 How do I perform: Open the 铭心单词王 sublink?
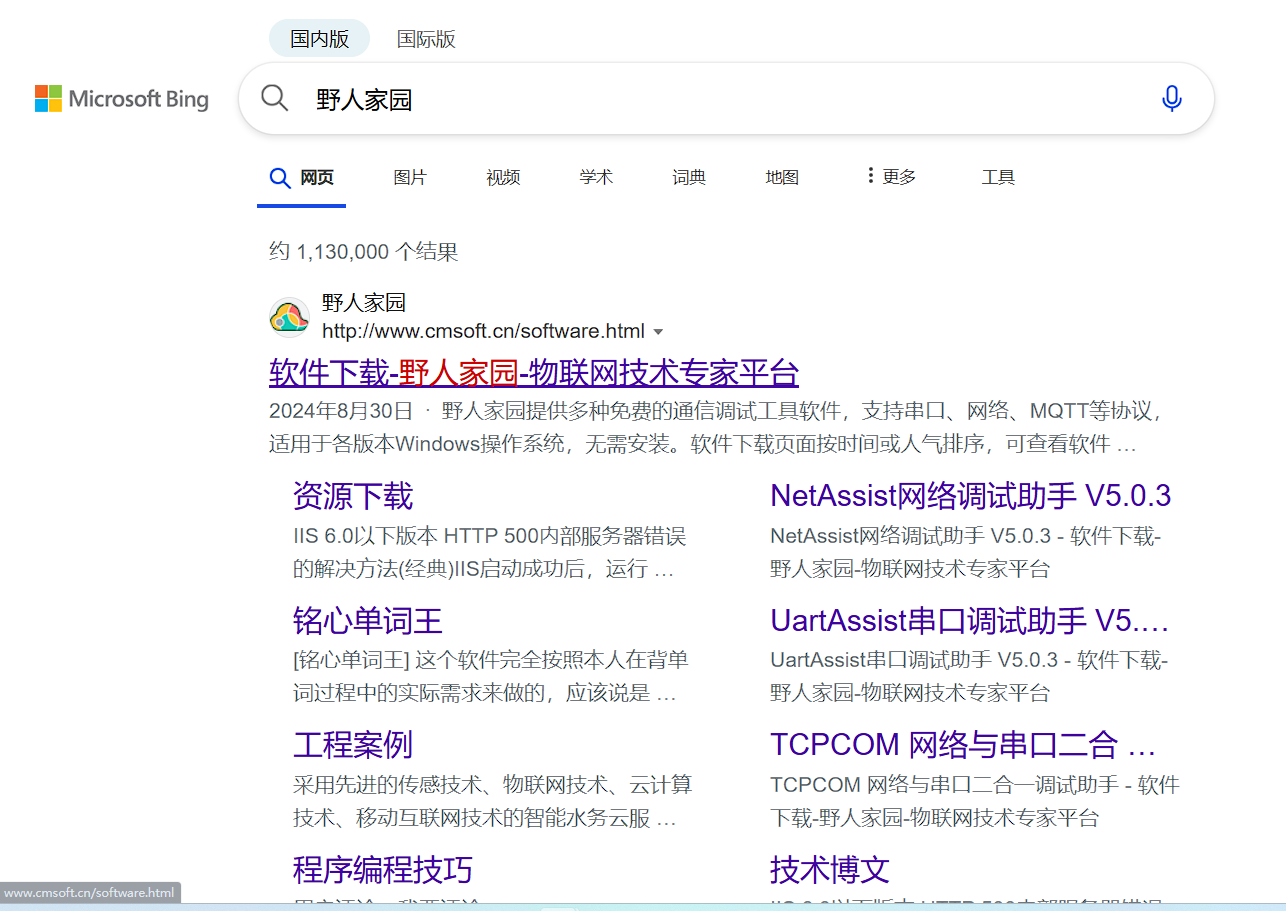pyautogui.click(x=368, y=620)
